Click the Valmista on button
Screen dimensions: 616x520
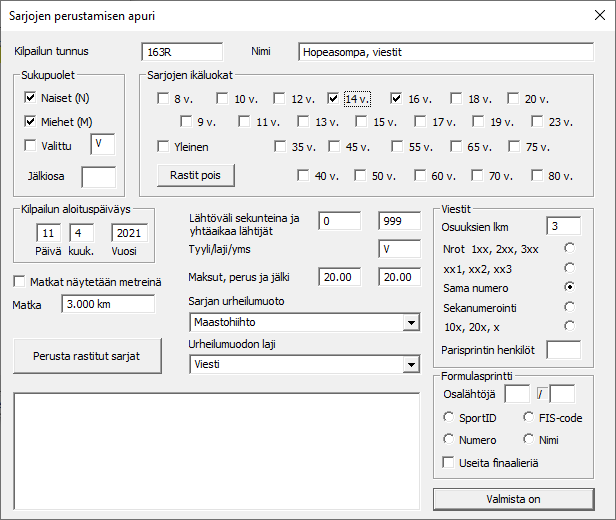click(514, 499)
